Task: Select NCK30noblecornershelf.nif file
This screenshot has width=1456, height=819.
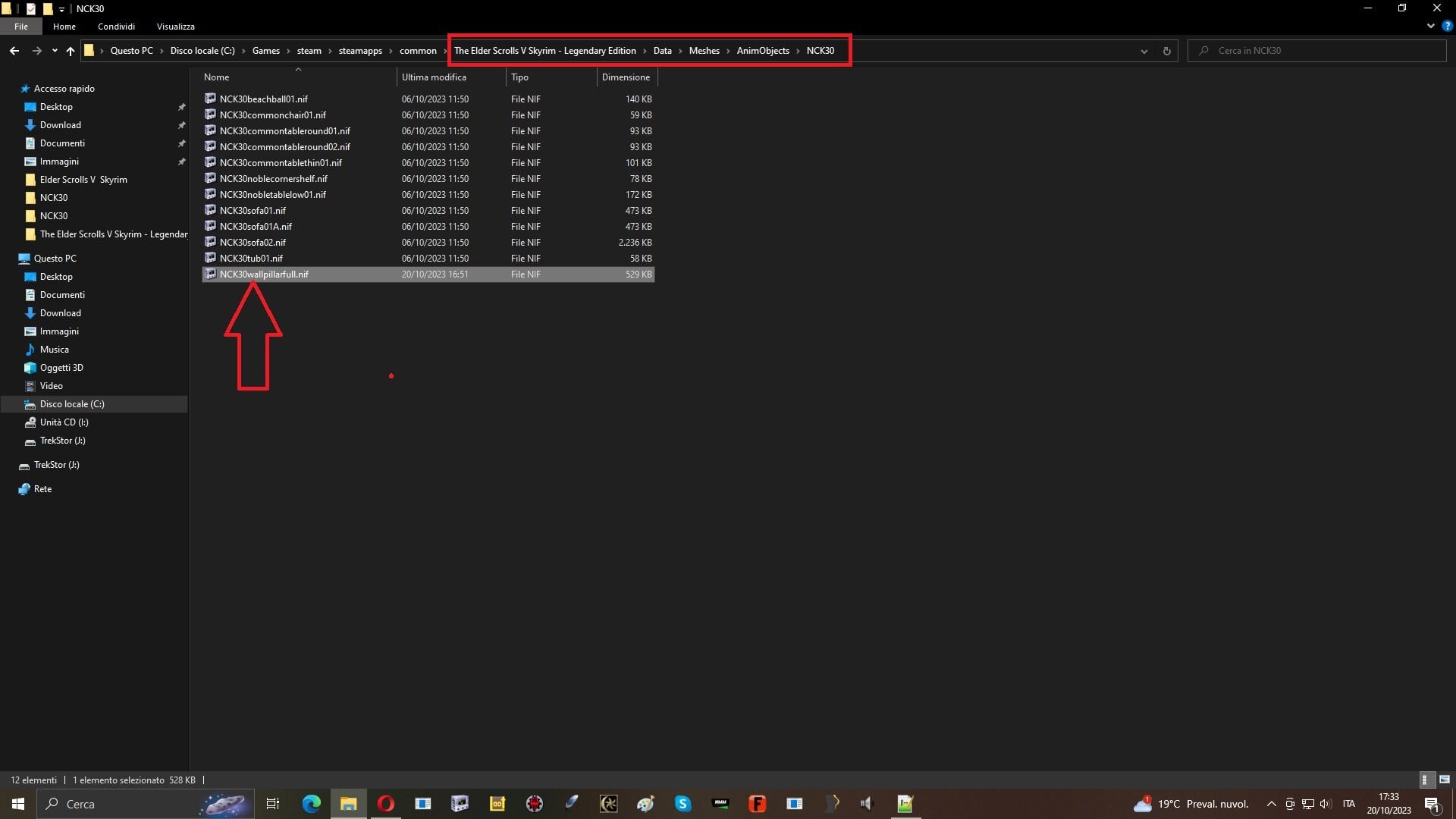Action: (428, 179)
